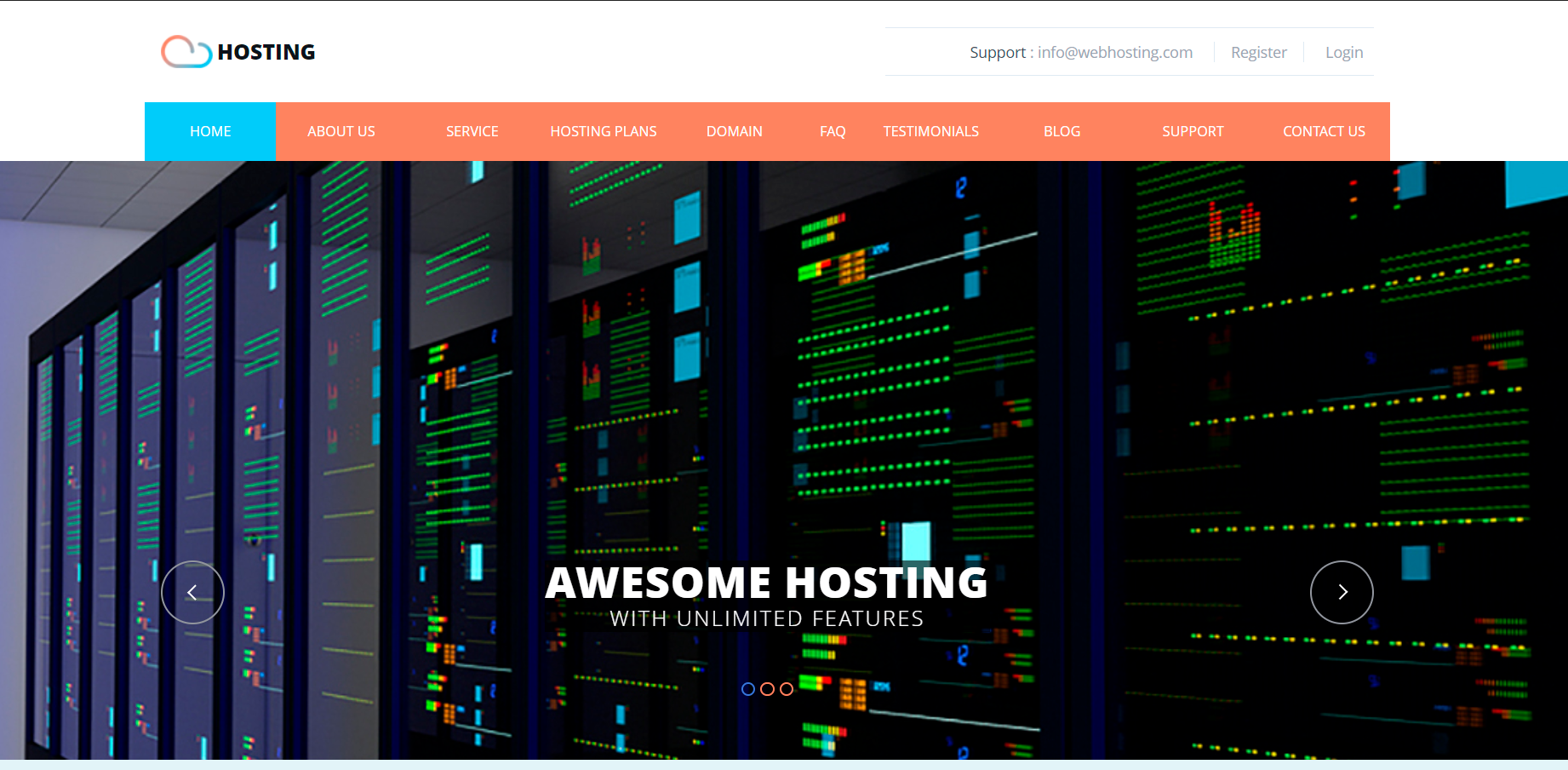This screenshot has width=1568, height=770.
Task: Go to the SERVICE page
Action: [472, 131]
